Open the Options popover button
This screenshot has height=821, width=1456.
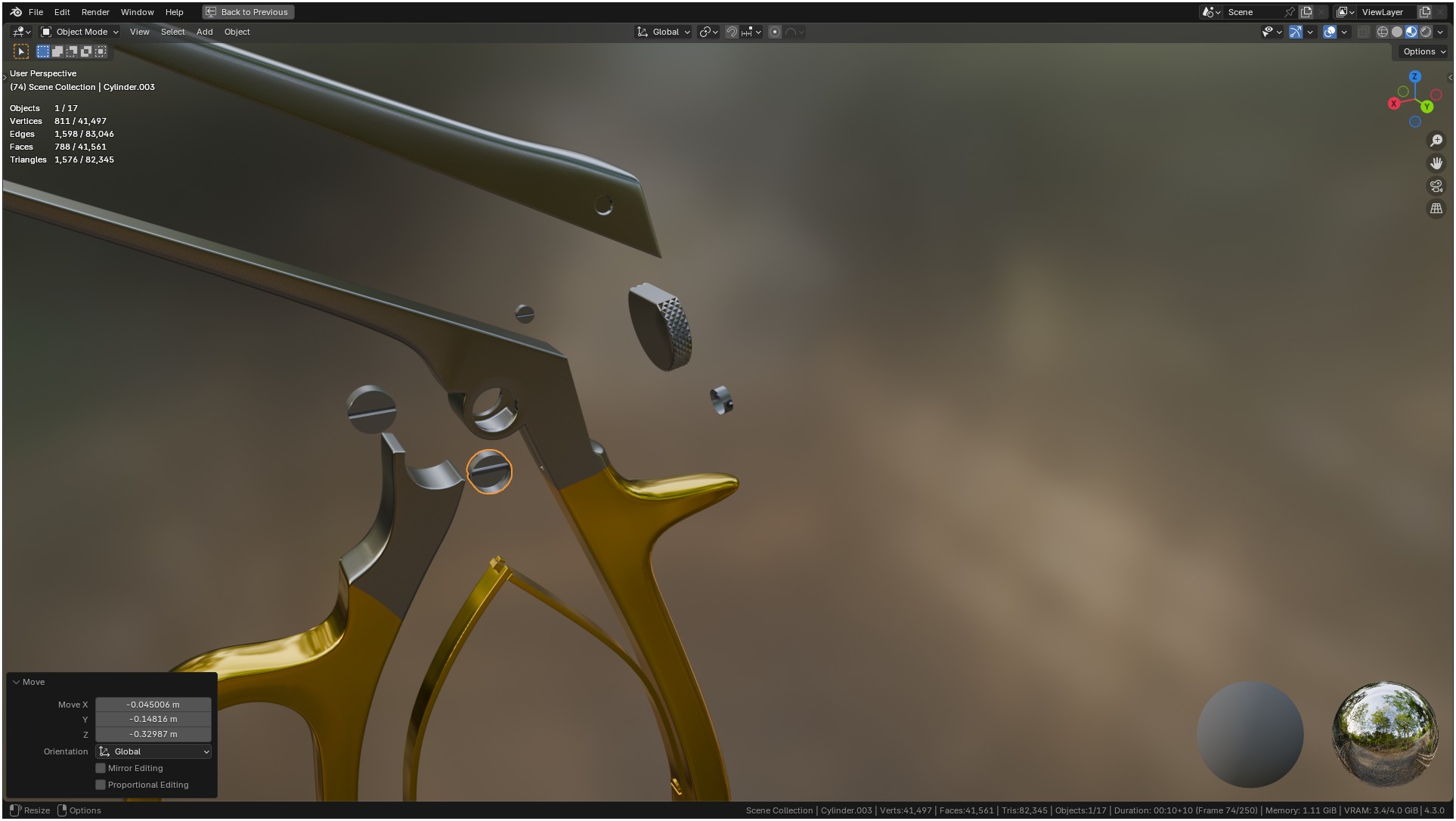[x=1423, y=51]
